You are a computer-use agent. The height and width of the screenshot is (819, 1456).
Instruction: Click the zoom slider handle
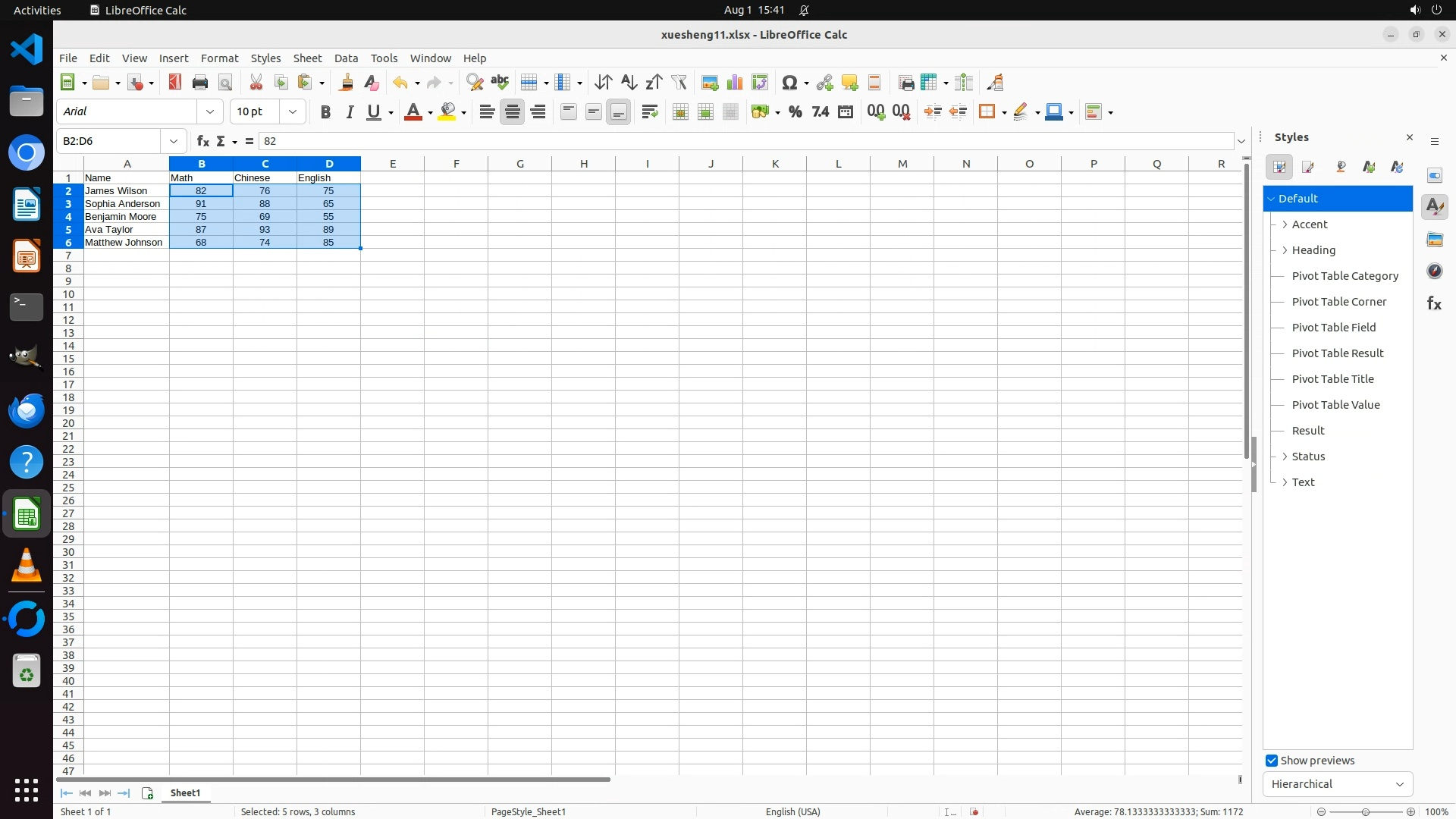(1365, 812)
